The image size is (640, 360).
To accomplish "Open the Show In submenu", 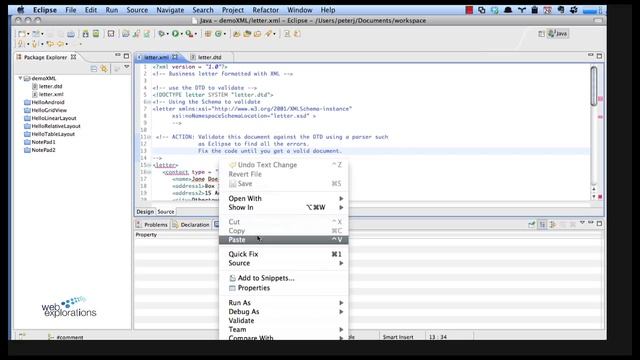I will [284, 207].
